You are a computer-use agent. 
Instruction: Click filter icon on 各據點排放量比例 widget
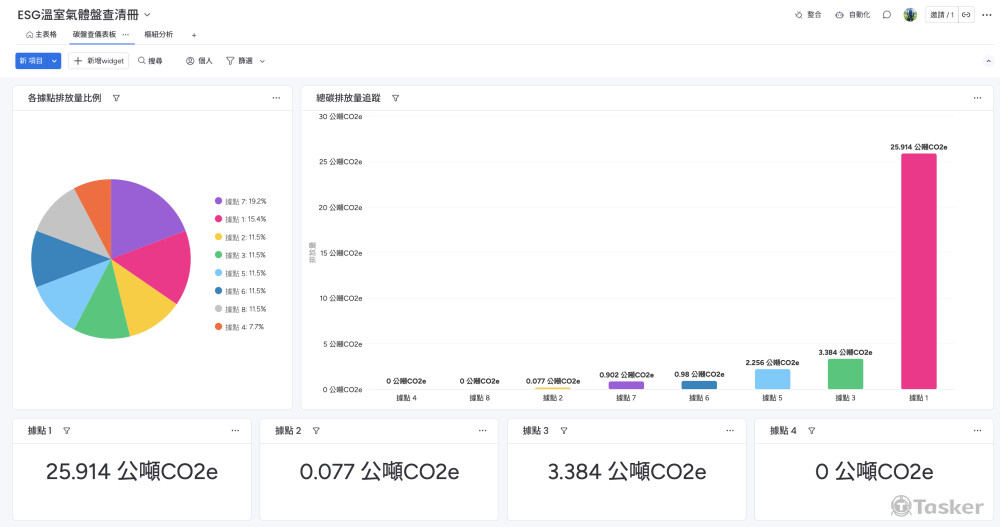point(116,98)
